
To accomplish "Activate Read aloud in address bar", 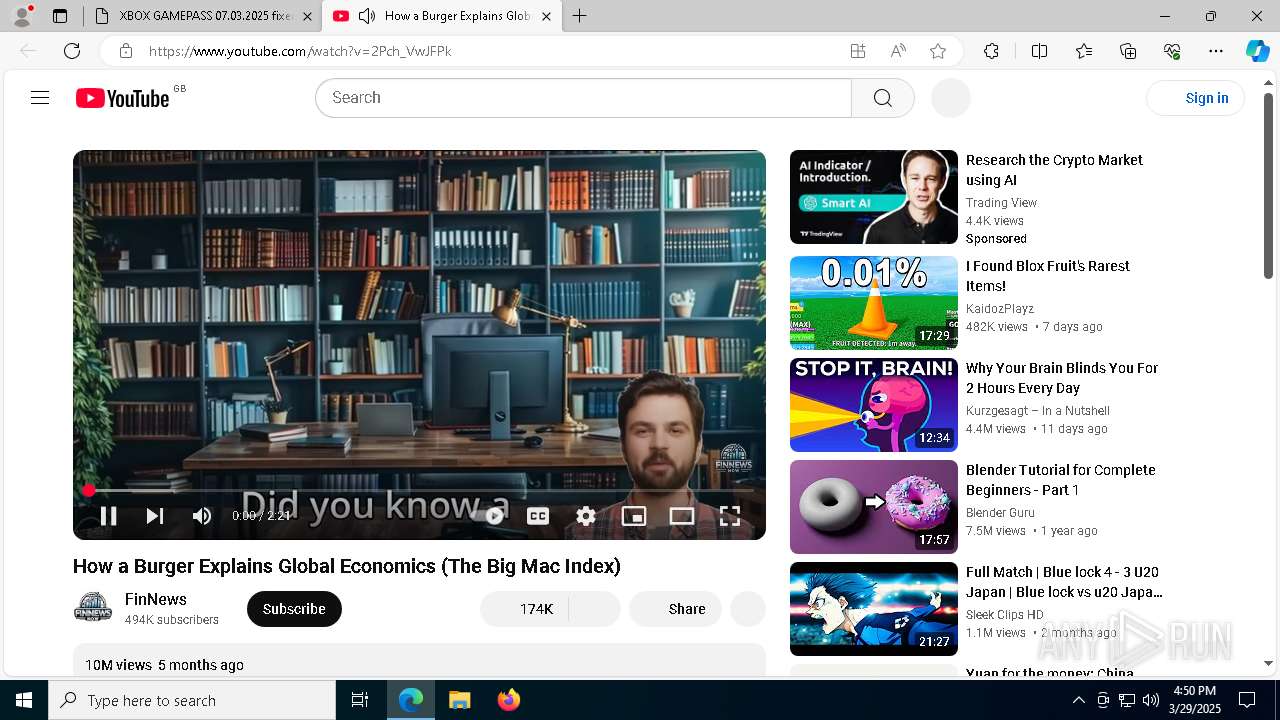I will point(898,51).
